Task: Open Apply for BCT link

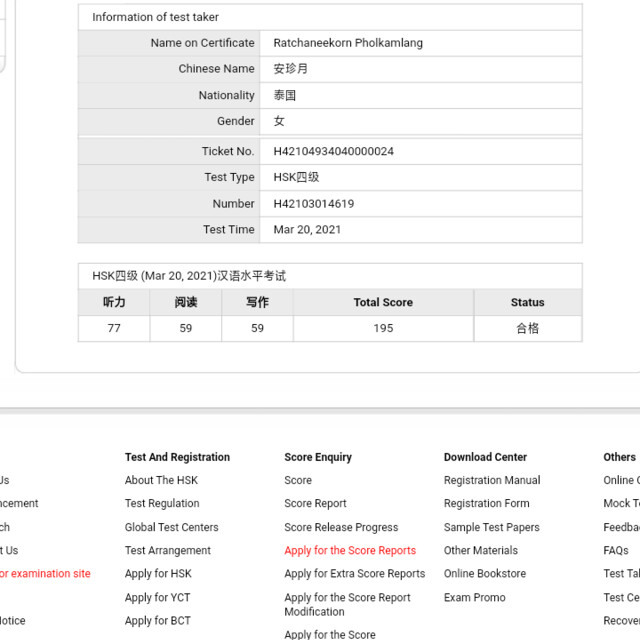Action: tap(157, 621)
